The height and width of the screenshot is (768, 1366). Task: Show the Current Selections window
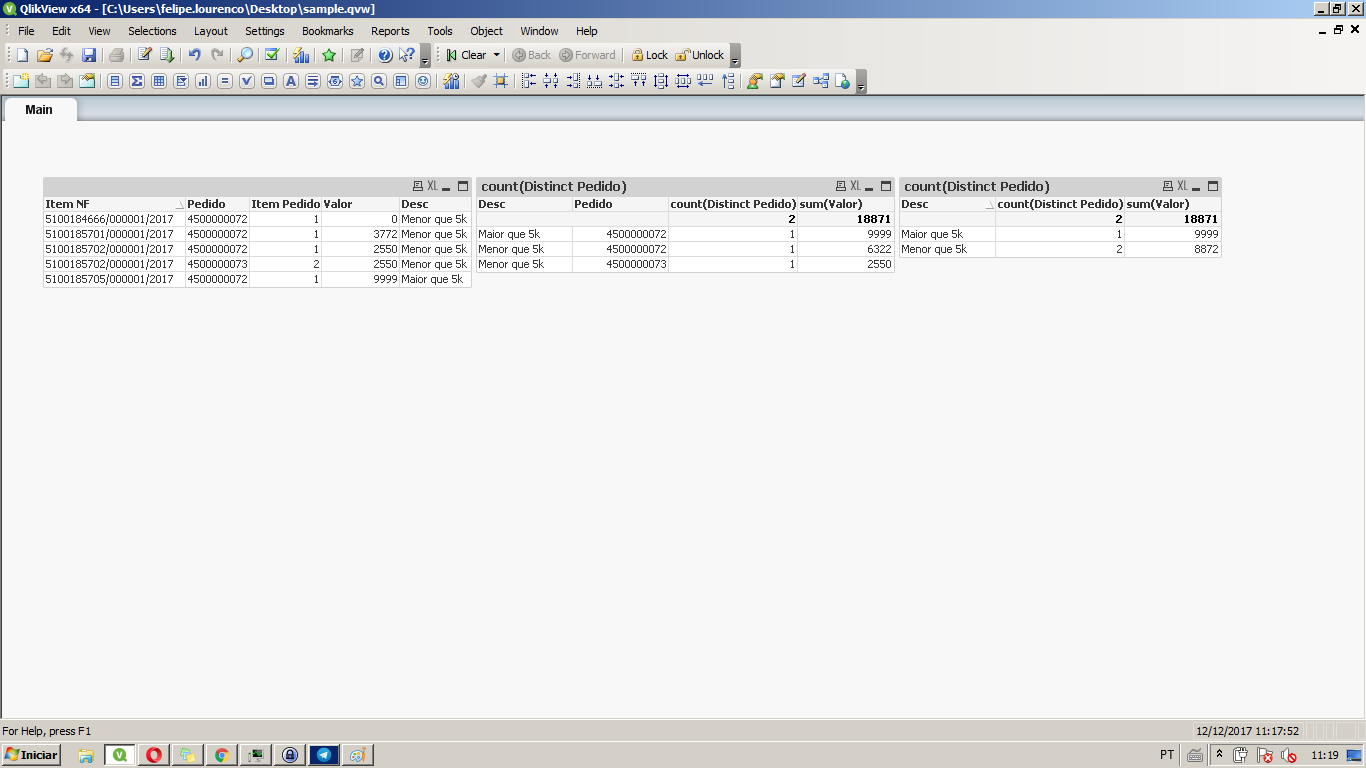click(x=271, y=55)
